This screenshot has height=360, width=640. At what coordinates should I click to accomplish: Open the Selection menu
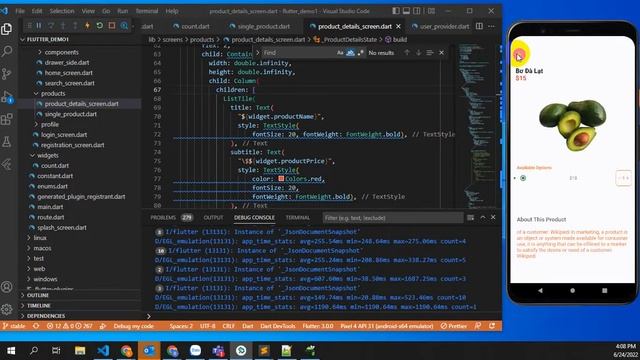click(x=62, y=11)
